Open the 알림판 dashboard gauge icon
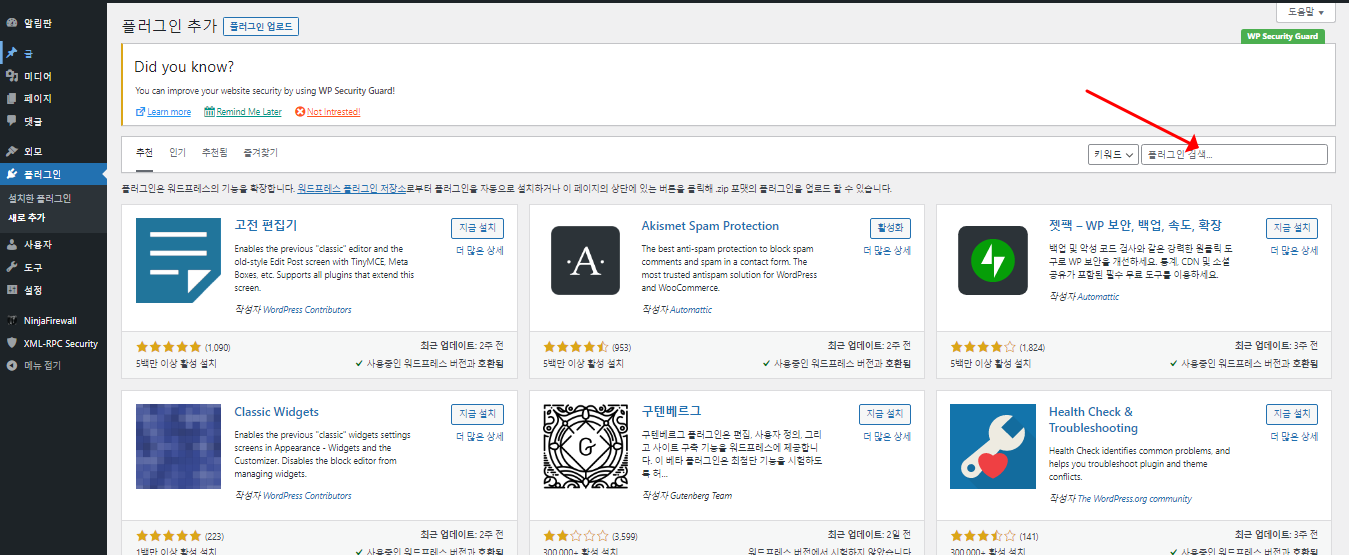This screenshot has height=555, width=1349. click(12, 22)
